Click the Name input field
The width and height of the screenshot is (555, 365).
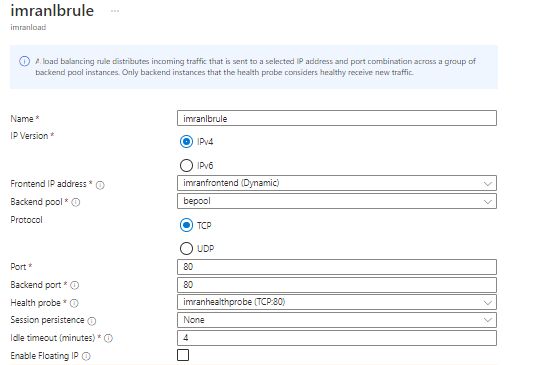[x=337, y=118]
